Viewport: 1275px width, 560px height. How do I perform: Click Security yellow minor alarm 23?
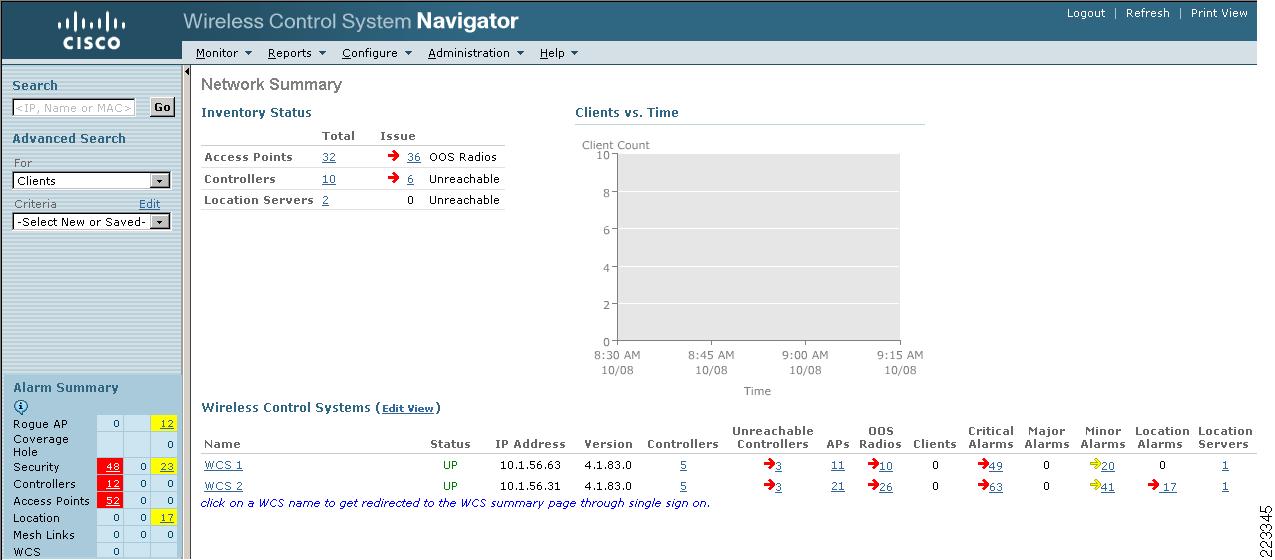click(164, 467)
